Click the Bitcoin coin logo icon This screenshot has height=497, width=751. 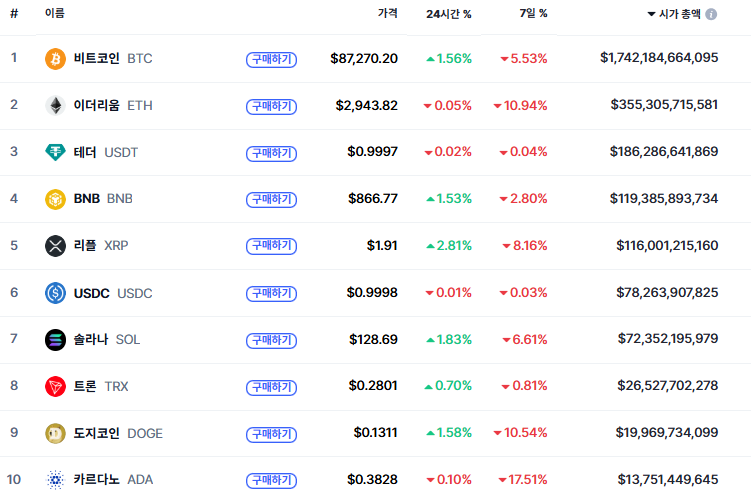pos(55,59)
